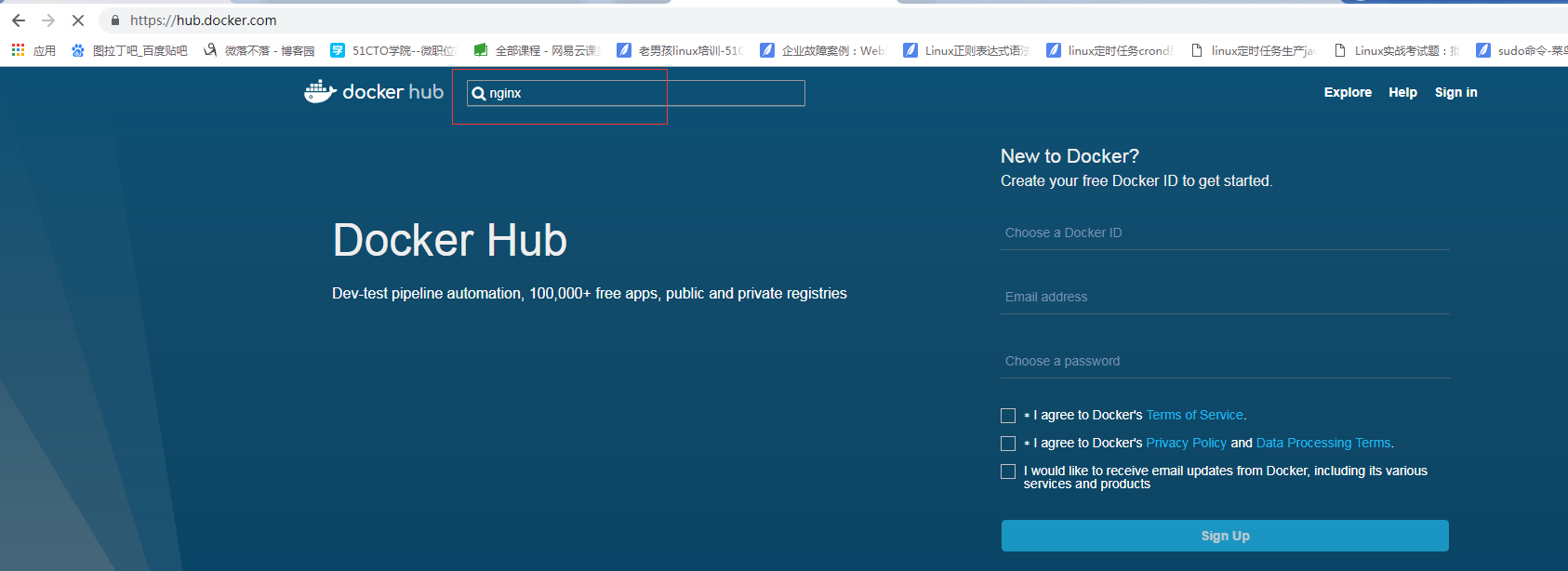Tick the receive email updates checkbox
The width and height of the screenshot is (1568, 571).
pos(1008,471)
